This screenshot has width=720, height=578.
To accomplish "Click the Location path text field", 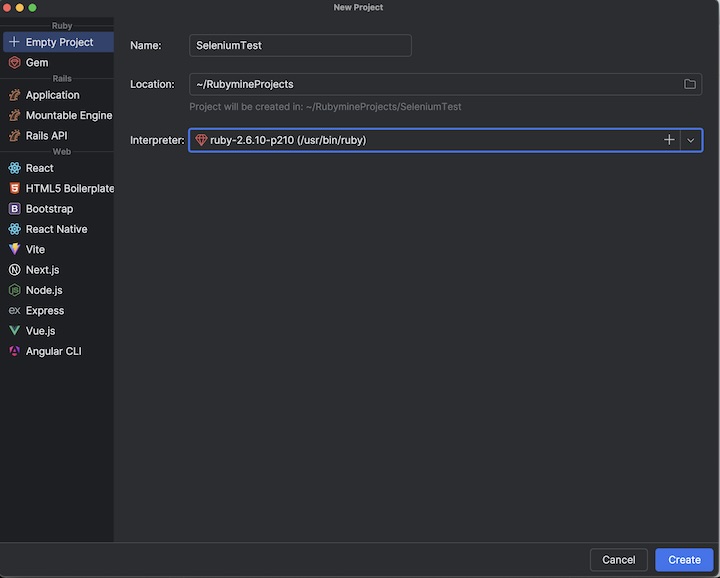I will point(430,84).
